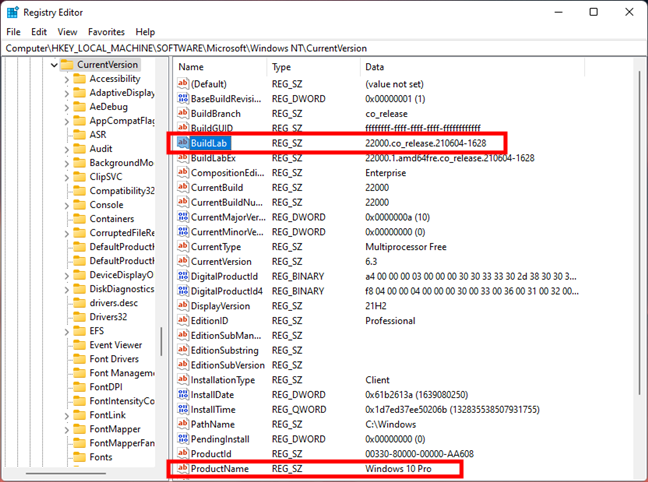Select the CurrentVersion folder icon in the tree

67,65
